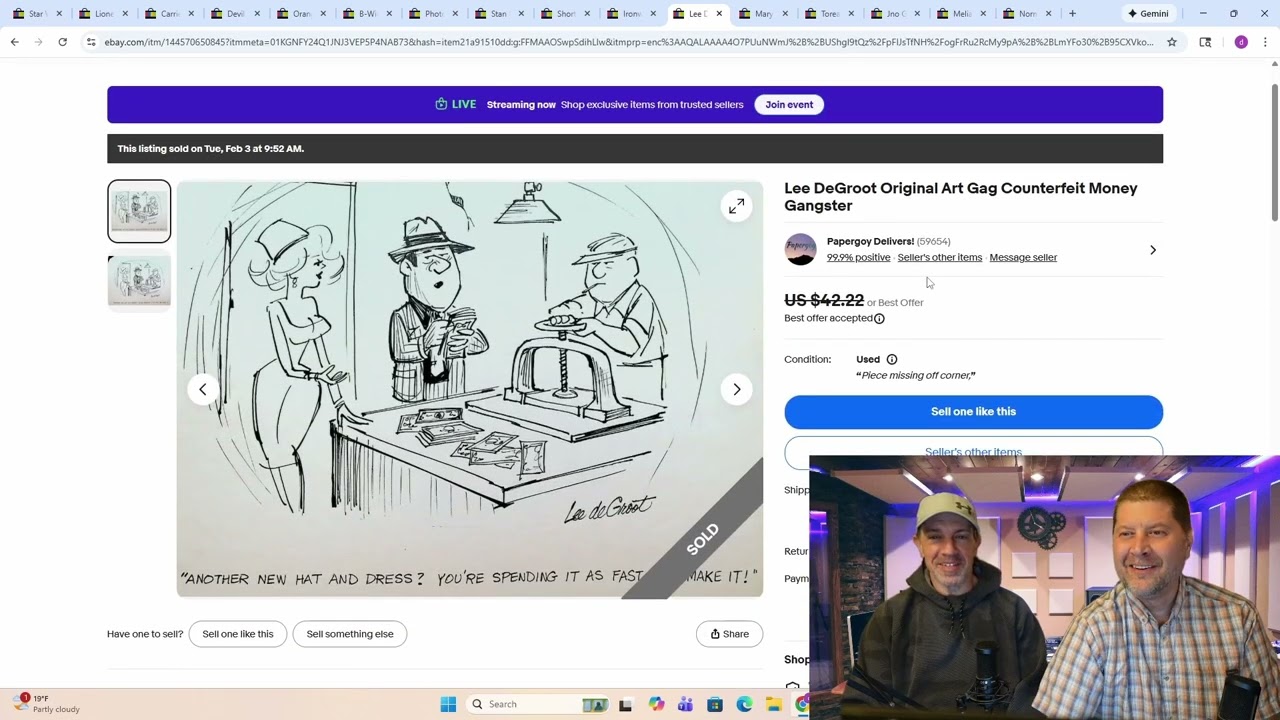
Task: Click the listing title Lee DeGroot Original Art
Action: click(961, 197)
